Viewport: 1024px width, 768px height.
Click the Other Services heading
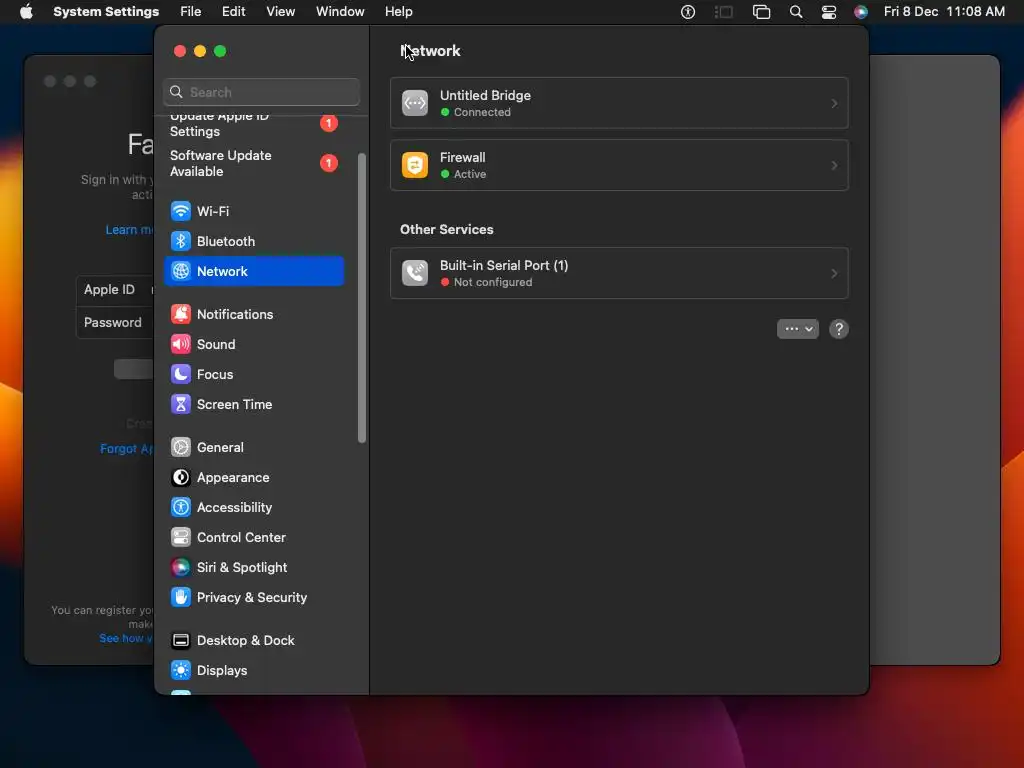pos(447,229)
